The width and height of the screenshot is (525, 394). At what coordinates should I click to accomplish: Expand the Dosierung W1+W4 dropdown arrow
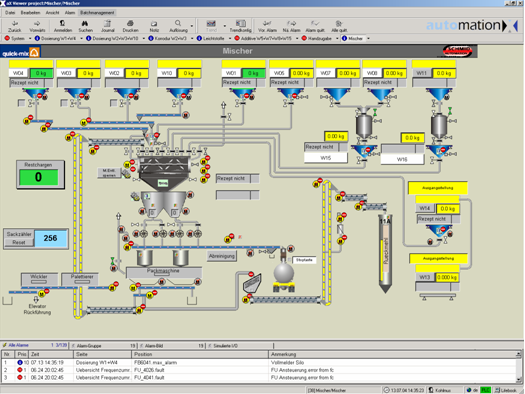pos(81,38)
